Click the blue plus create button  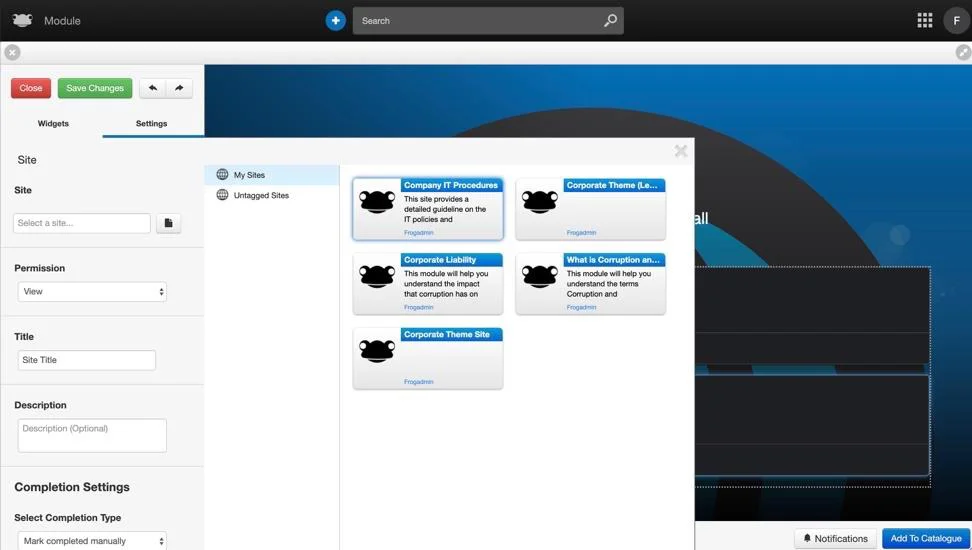335,20
